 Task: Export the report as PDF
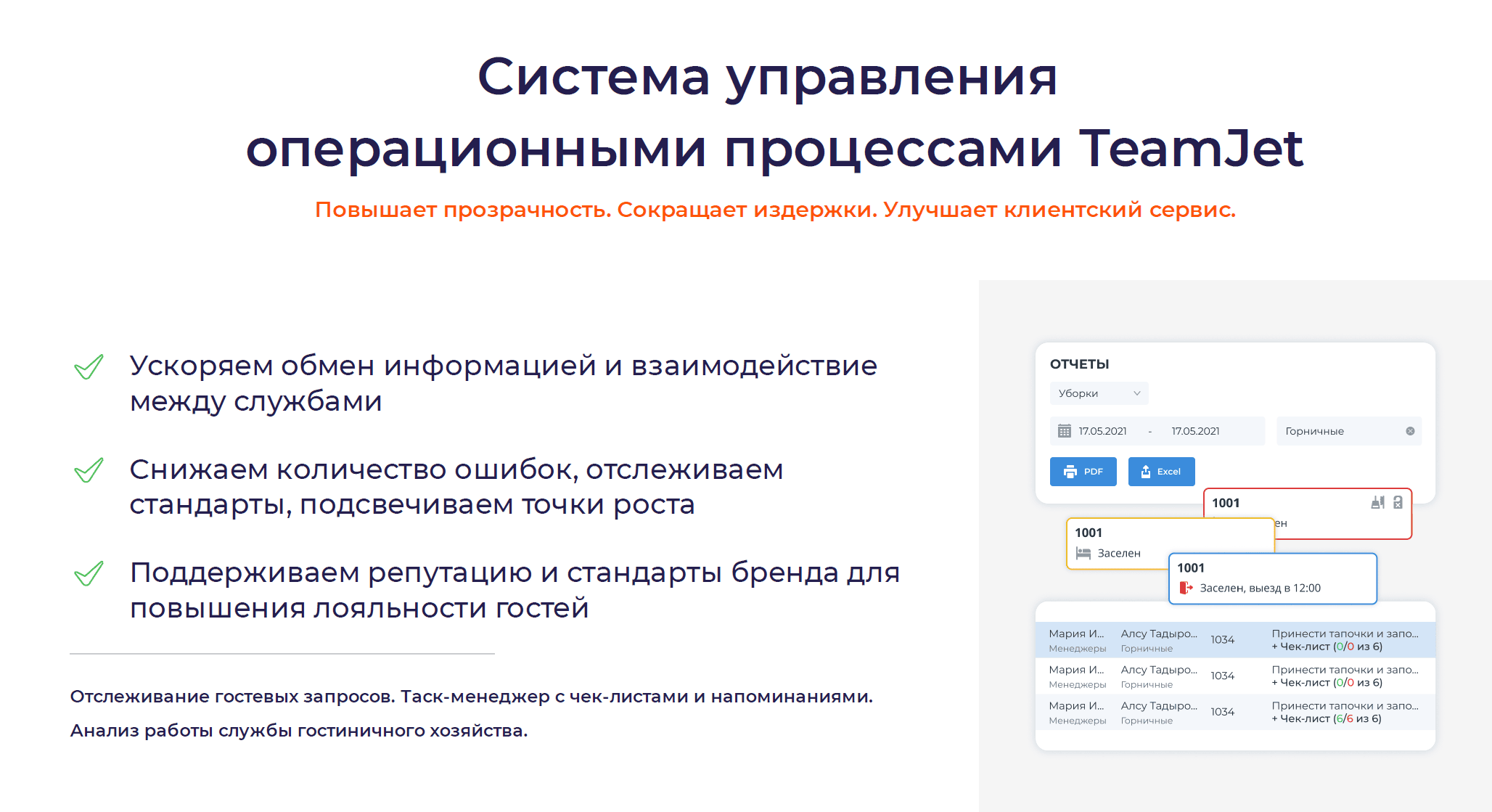[1083, 472]
